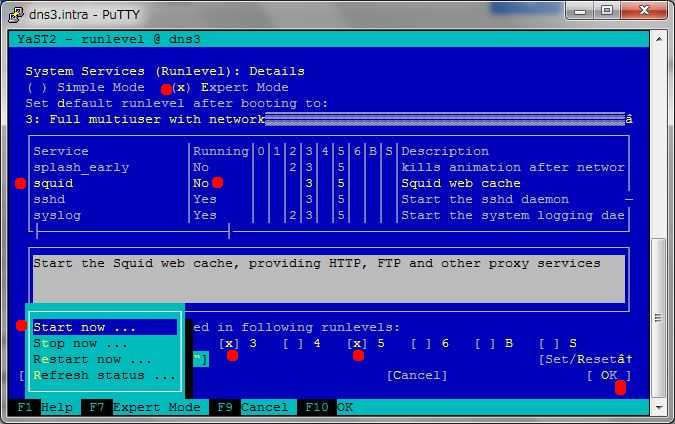675x424 pixels.
Task: Choose Stop now from popup menu
Action: coord(105,344)
